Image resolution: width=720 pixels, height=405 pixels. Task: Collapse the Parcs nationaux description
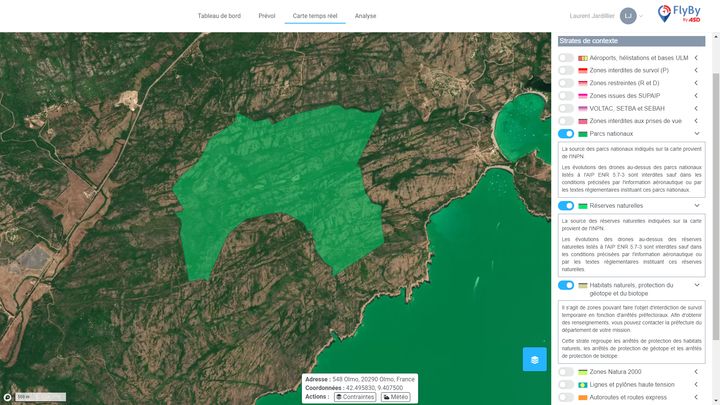[697, 134]
